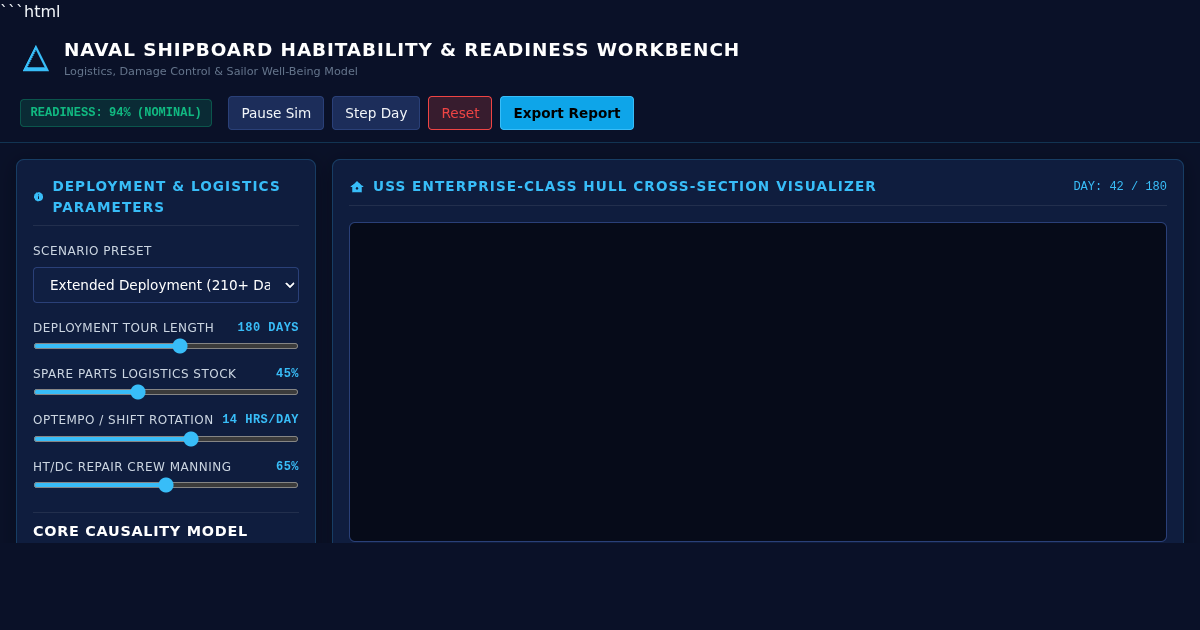Image resolution: width=1200 pixels, height=630 pixels.
Task: Click inside the hull cross-section visualizer canvas
Action: coord(758,382)
